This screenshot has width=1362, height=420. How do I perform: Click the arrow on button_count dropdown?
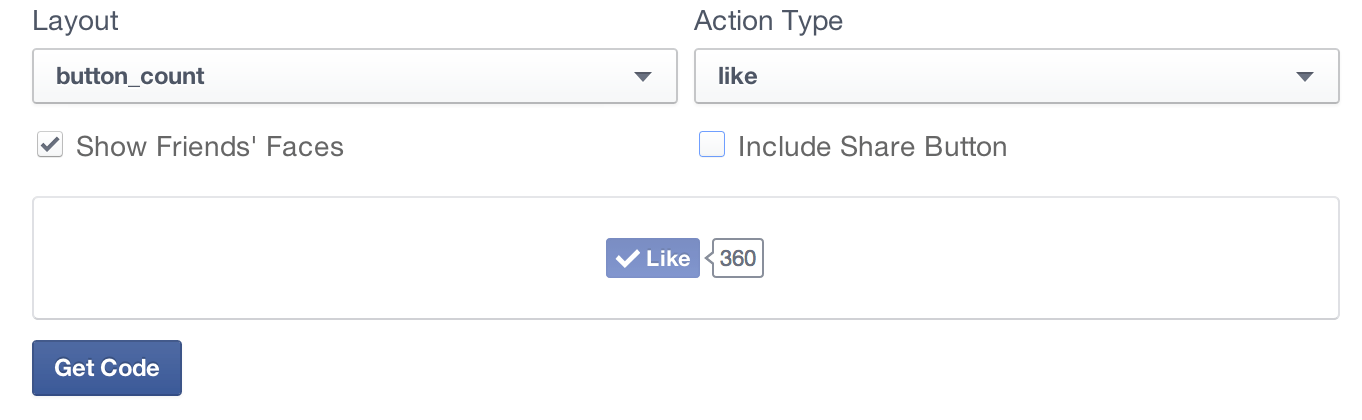[x=643, y=76]
